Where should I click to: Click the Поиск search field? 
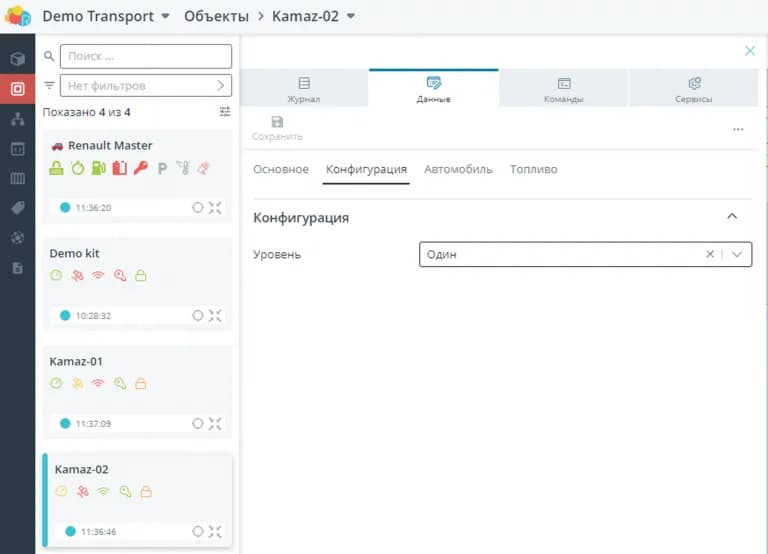pos(145,56)
